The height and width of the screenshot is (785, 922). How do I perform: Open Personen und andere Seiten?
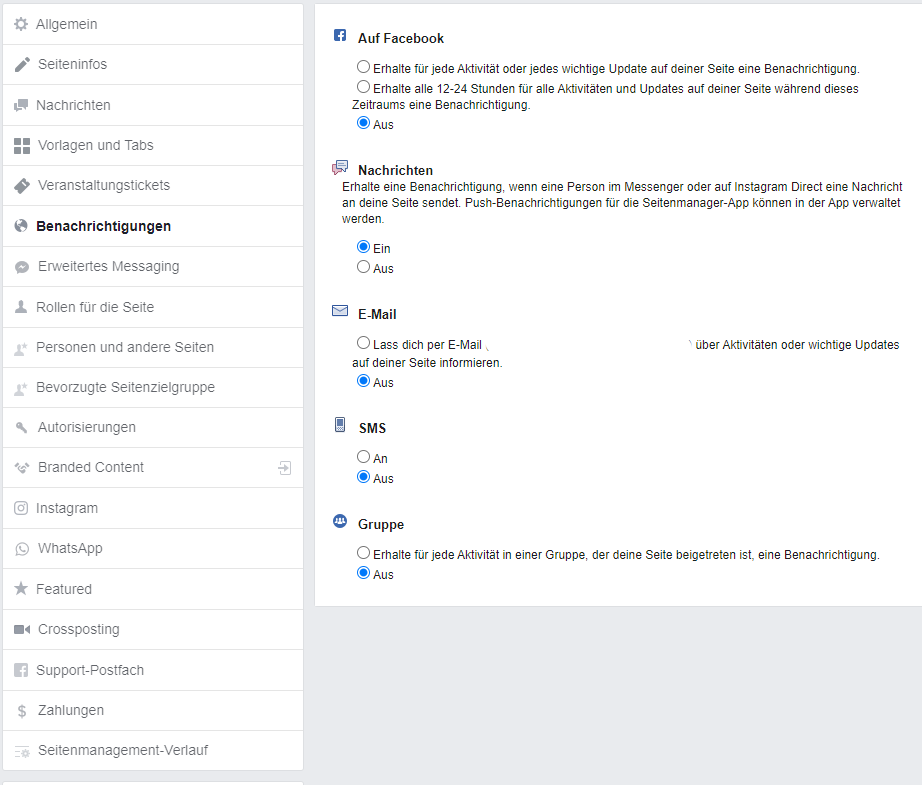pos(153,348)
